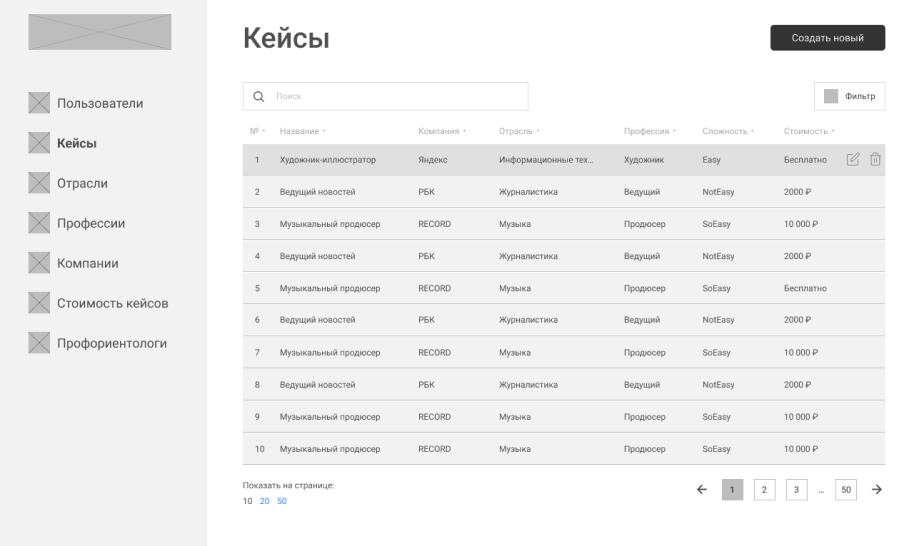Jump to page 50 in pagination

[846, 488]
